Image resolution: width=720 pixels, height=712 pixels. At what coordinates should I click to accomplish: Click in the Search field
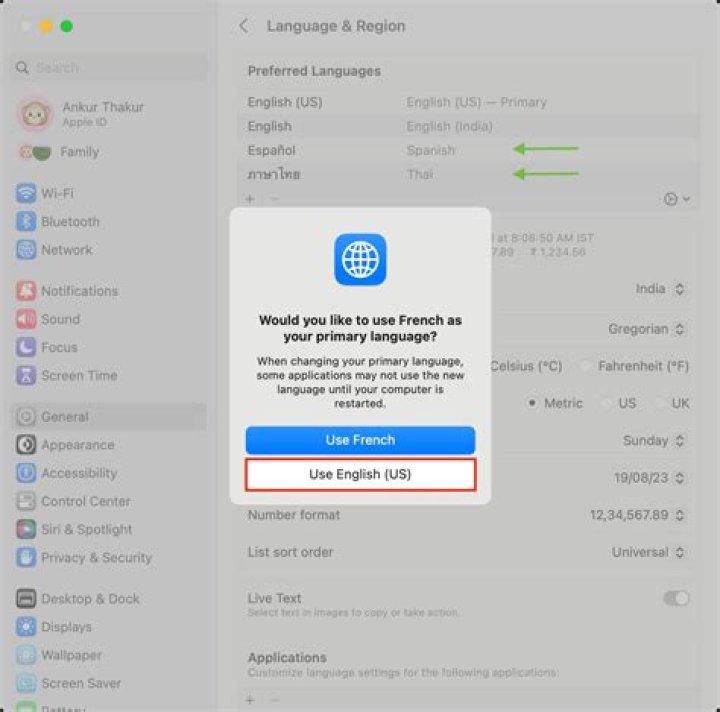109,68
